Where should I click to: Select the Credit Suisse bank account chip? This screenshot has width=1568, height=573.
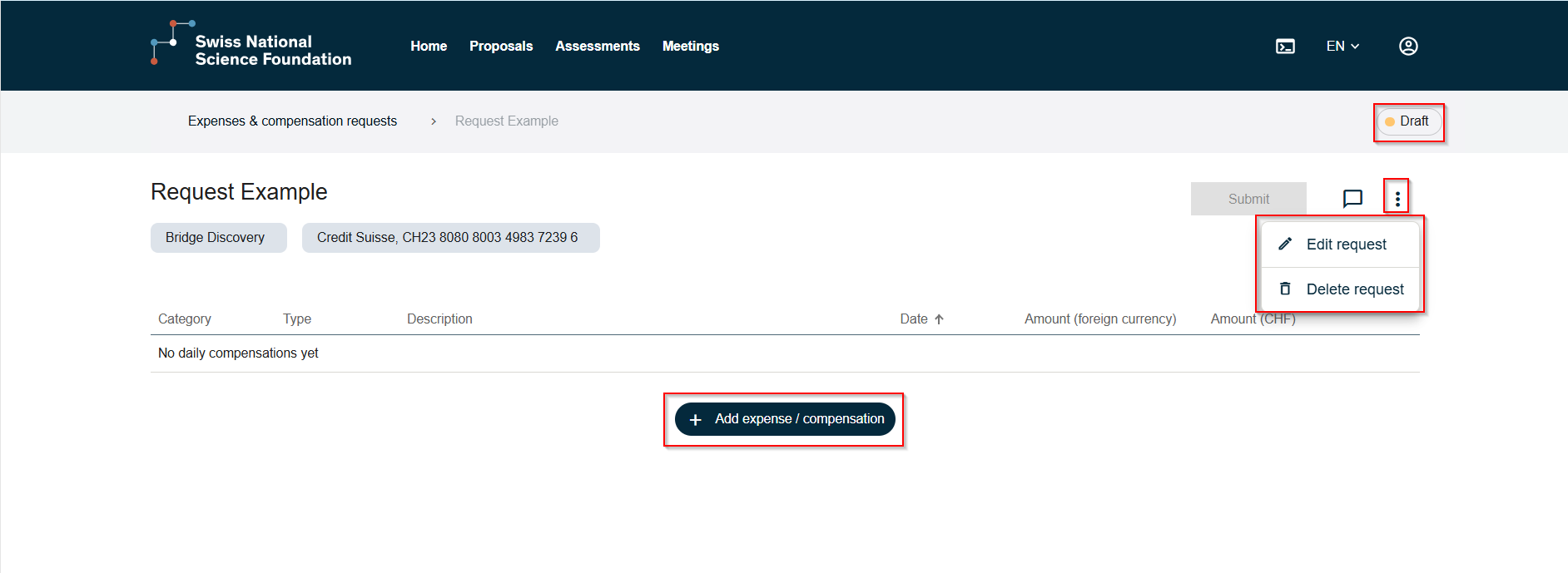tap(449, 238)
